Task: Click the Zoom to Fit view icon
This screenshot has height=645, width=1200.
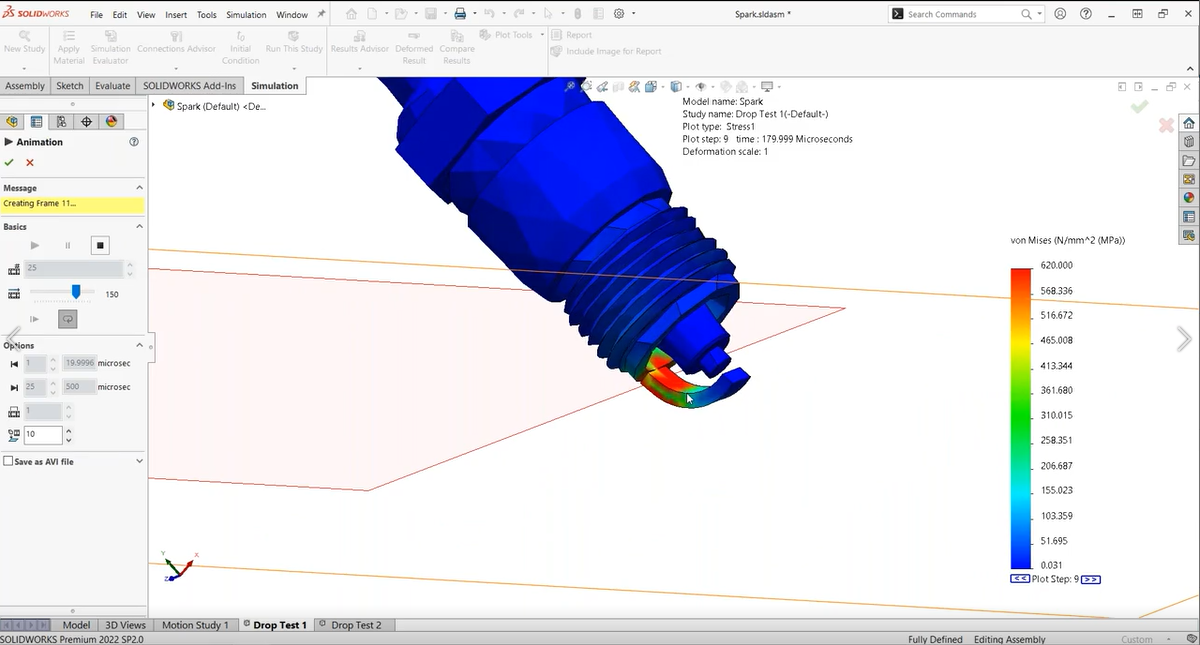Action: [571, 87]
